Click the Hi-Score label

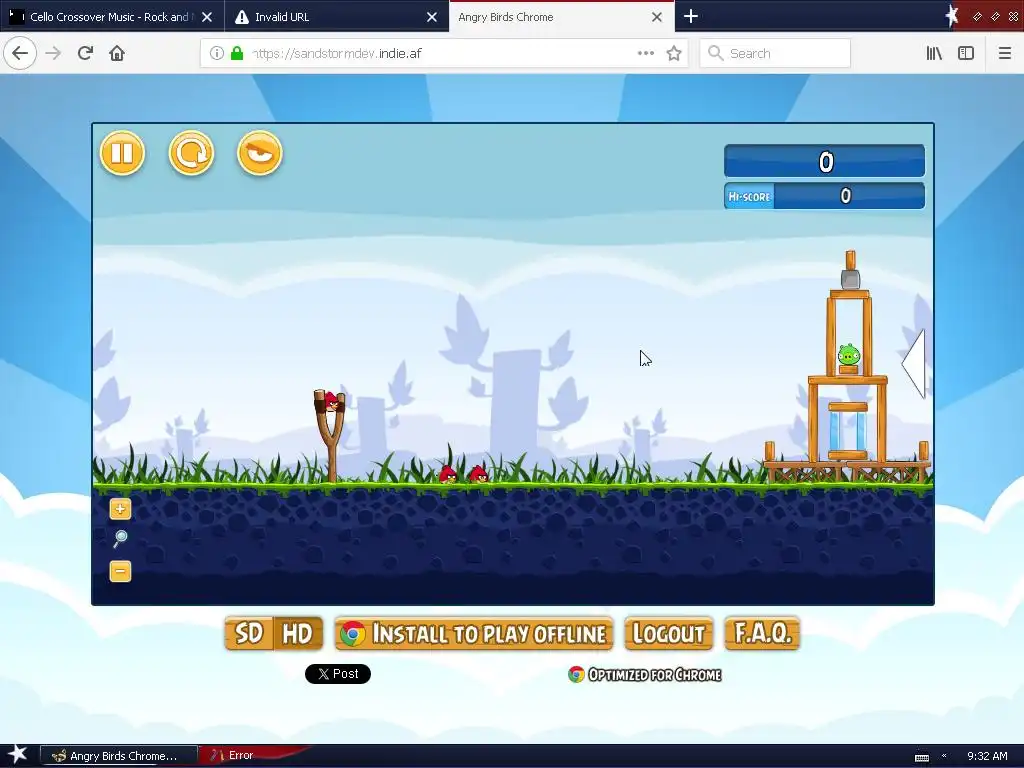click(749, 196)
